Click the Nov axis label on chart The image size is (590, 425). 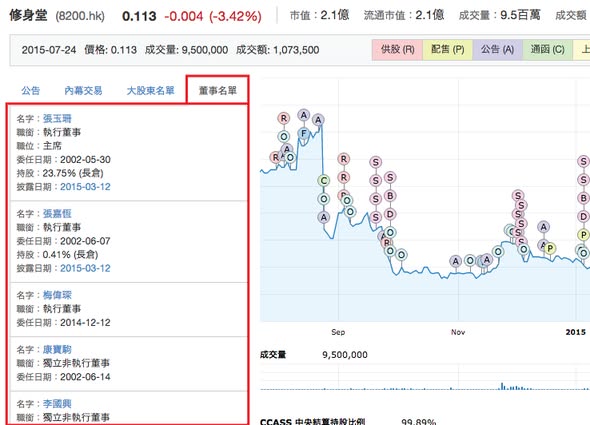tap(458, 332)
